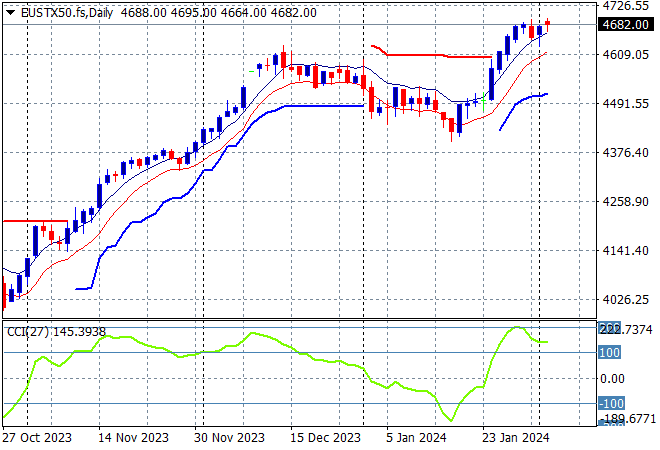Image resolution: width=660 pixels, height=450 pixels.
Task: Click the last red candle at chart's right edge
Action: point(547,22)
